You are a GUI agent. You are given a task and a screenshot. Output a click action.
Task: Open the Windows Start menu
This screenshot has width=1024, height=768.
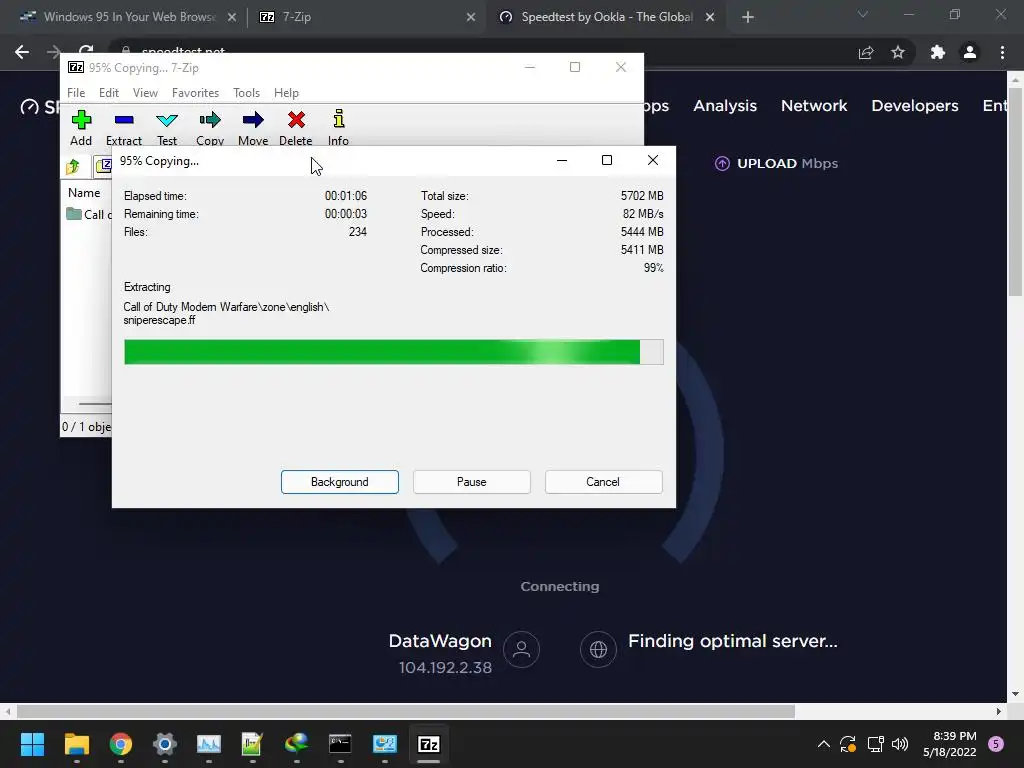coord(32,744)
